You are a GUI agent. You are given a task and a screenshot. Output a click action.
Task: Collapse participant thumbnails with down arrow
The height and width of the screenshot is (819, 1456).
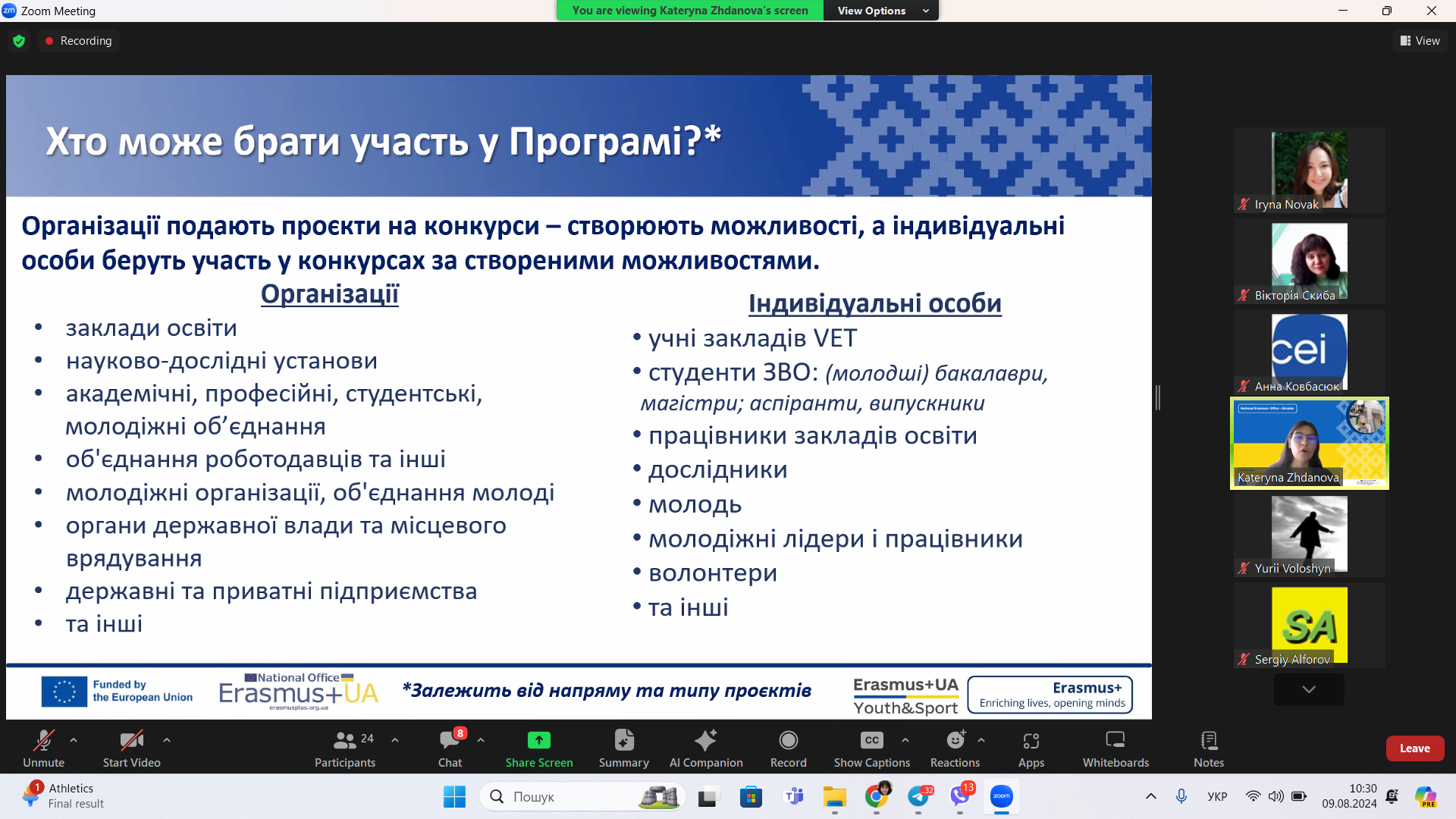tap(1308, 689)
